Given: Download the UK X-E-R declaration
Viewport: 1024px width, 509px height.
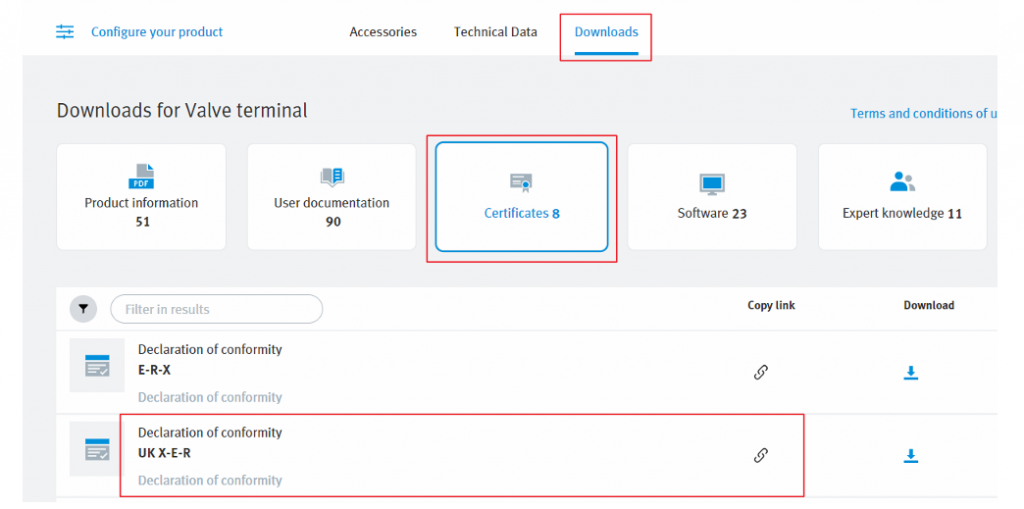Looking at the screenshot, I should [911, 455].
